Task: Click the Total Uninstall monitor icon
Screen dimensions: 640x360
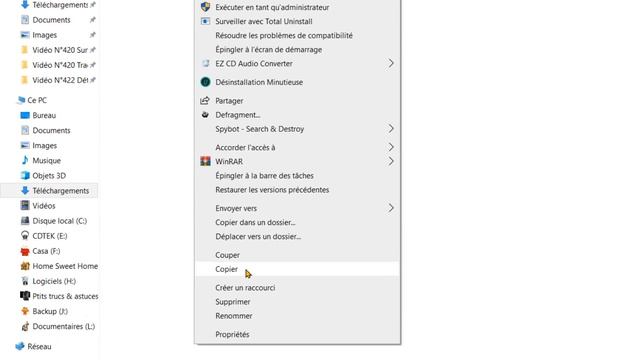Action: 205,21
